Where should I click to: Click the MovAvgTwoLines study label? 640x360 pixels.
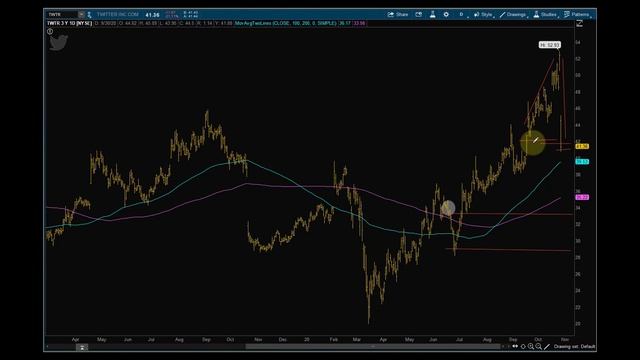click(x=286, y=23)
